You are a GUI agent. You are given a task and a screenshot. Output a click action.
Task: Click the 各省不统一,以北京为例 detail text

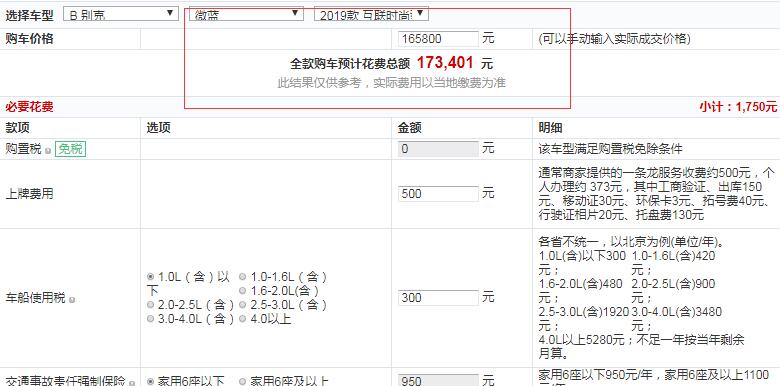[631, 243]
